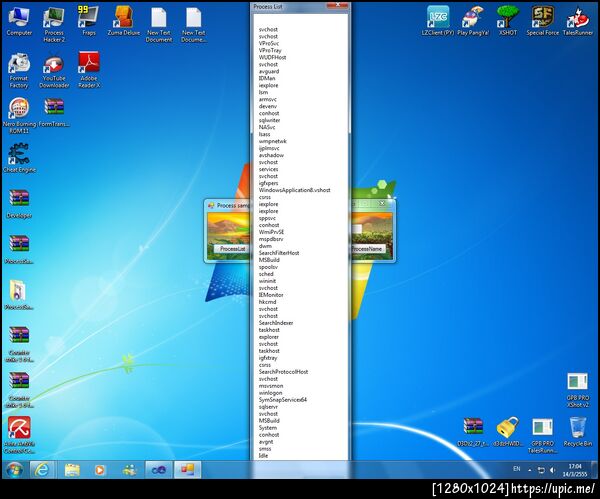This screenshot has height=499, width=600.
Task: Click the Fraps desktop shortcut
Action: [88, 21]
